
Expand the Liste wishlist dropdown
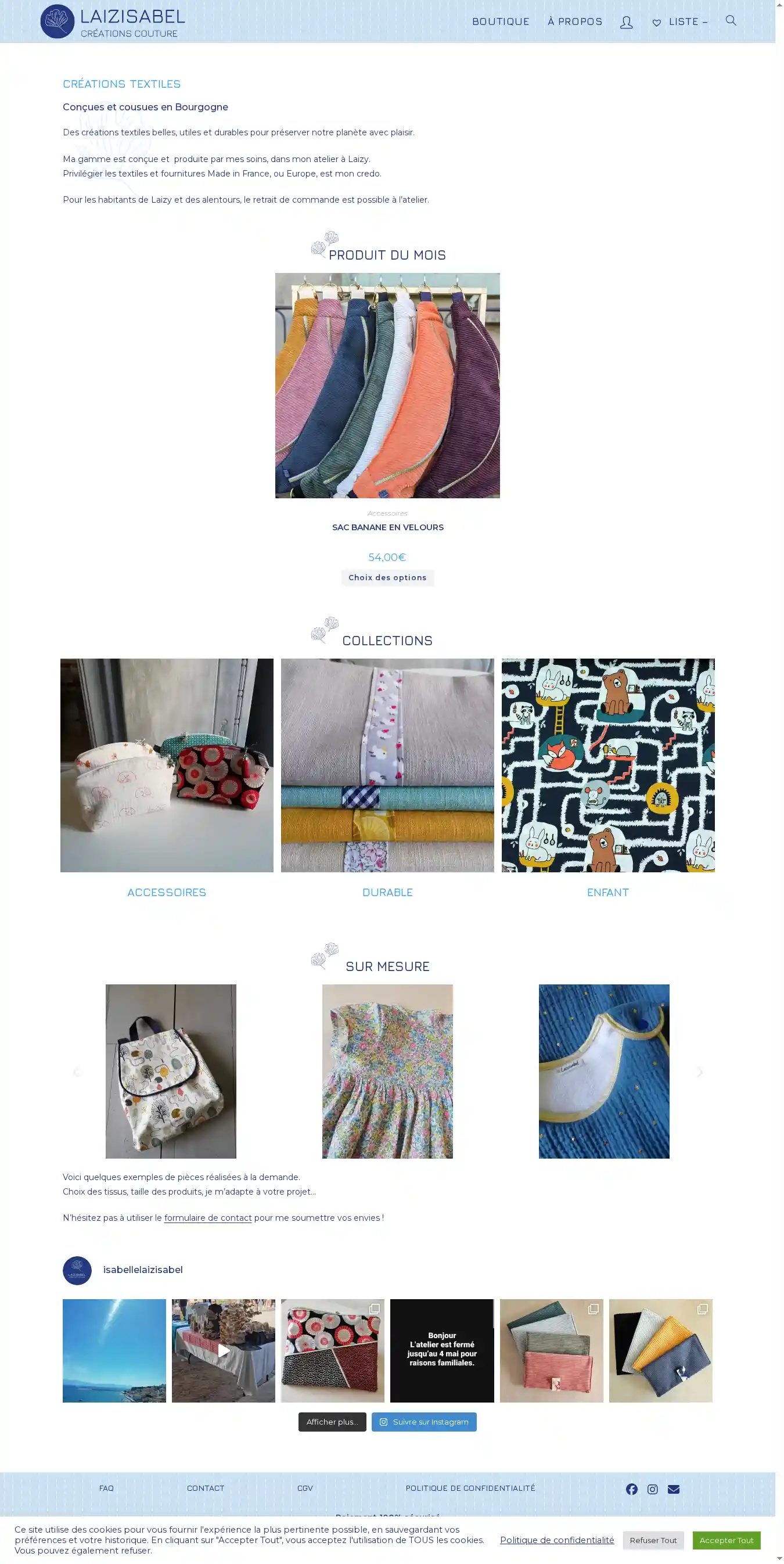[x=688, y=22]
